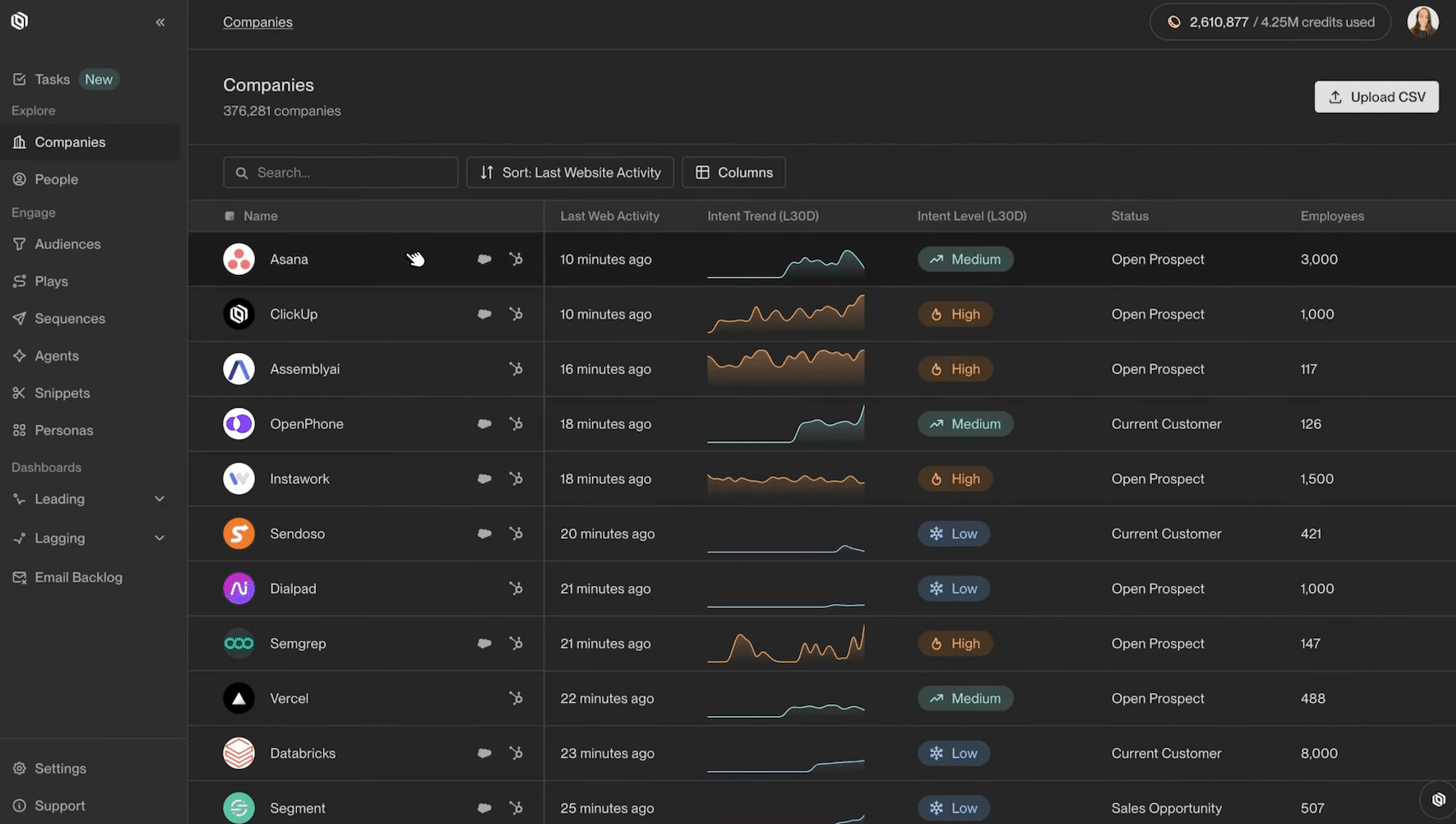Open the user profile avatar
The height and width of the screenshot is (824, 1456).
1423,22
